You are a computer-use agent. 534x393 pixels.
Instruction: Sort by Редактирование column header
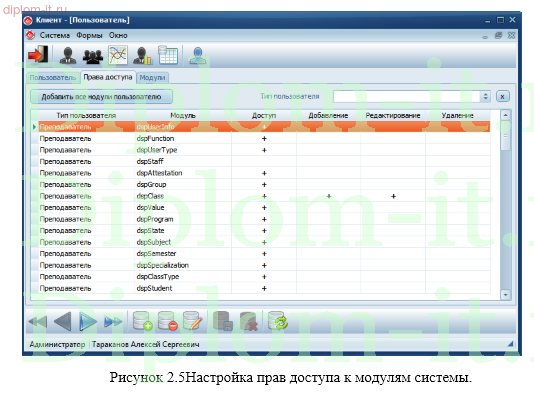point(393,115)
